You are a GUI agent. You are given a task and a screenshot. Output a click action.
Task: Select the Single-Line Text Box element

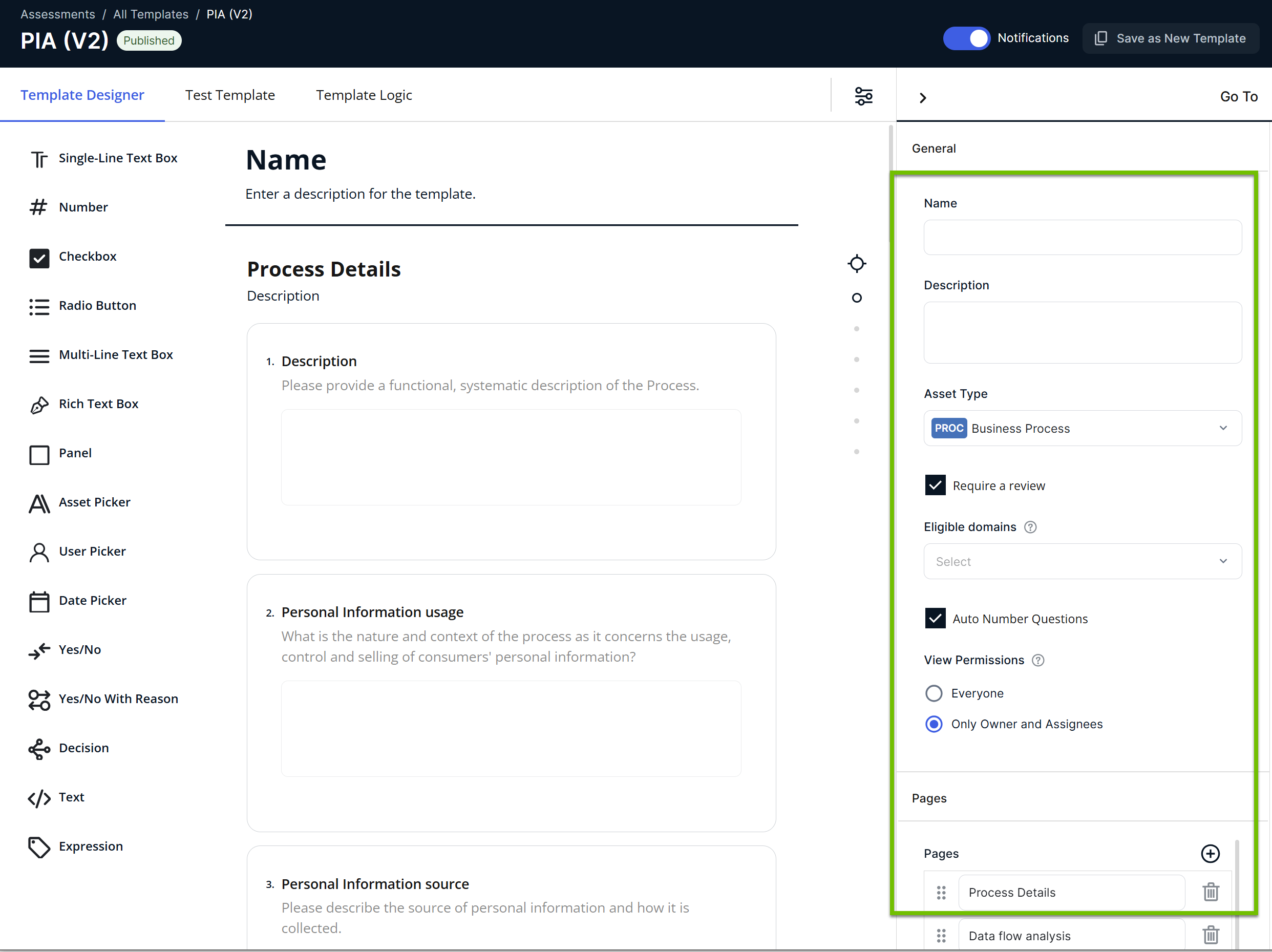coord(118,158)
